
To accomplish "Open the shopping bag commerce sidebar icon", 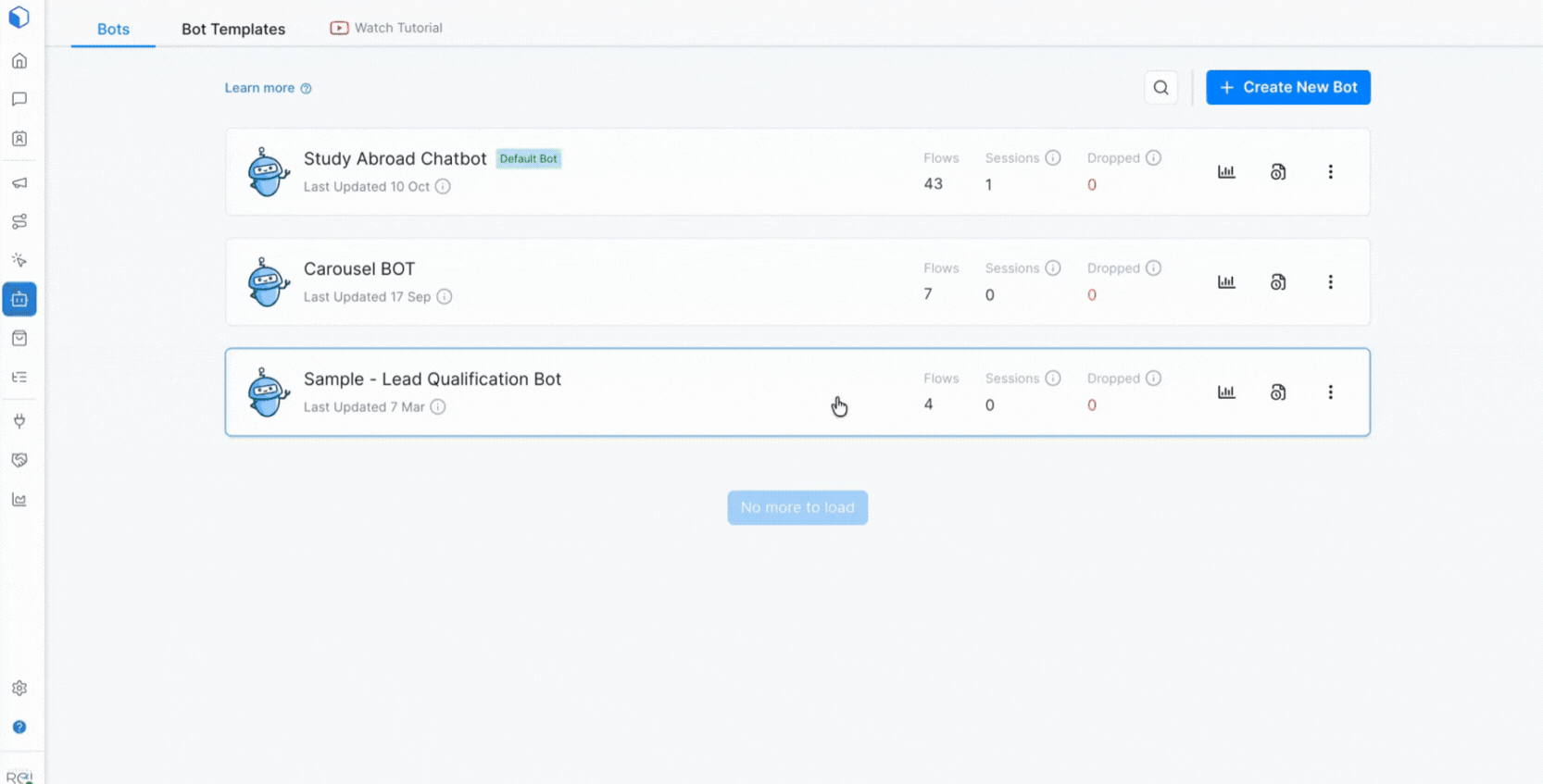I will point(19,338).
